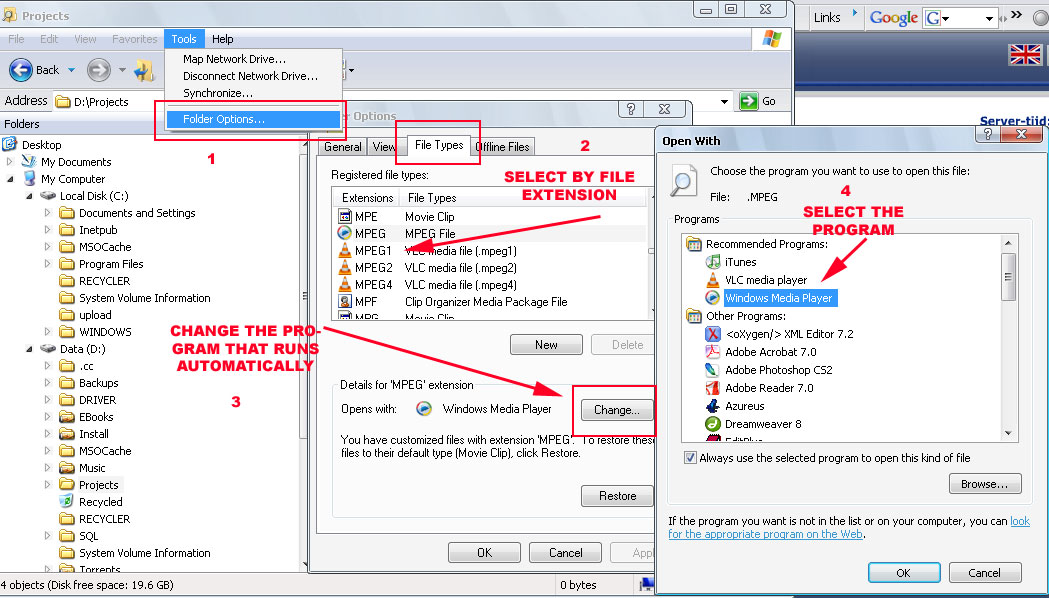The height and width of the screenshot is (598, 1049).
Task: Open the Help menu
Action: [222, 39]
